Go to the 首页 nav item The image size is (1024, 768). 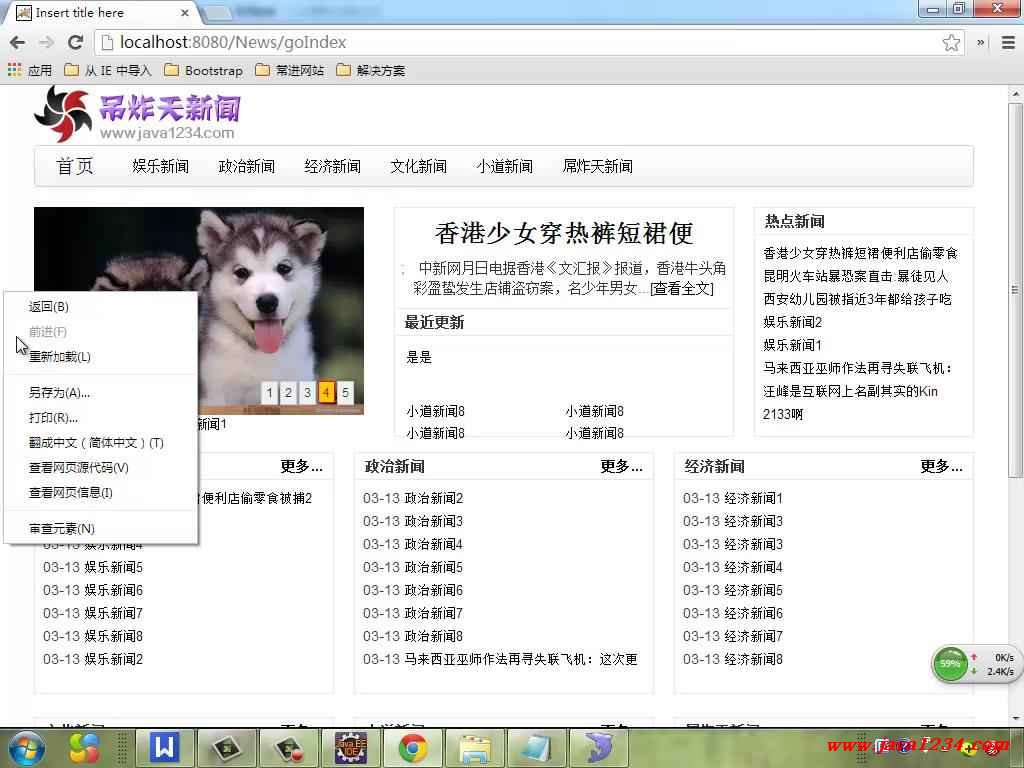pos(74,166)
